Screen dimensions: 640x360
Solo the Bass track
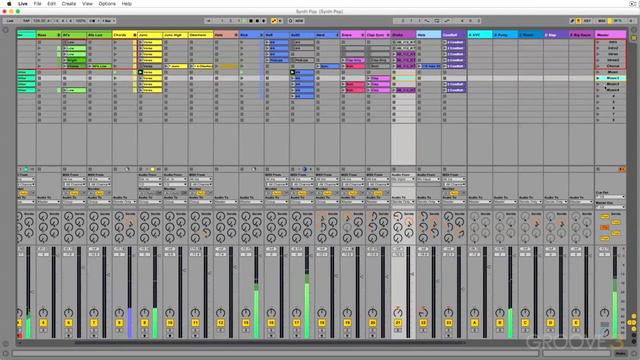point(43,330)
